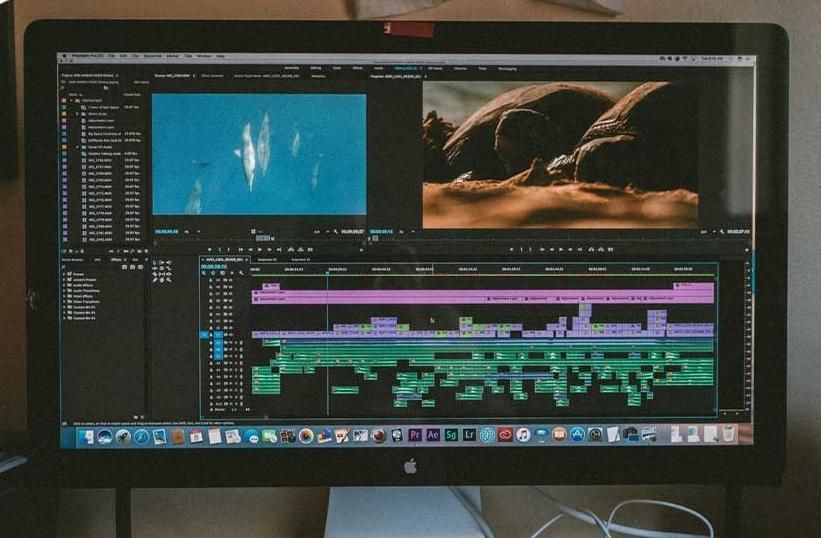Expand Video Effects folder

[x=64, y=296]
